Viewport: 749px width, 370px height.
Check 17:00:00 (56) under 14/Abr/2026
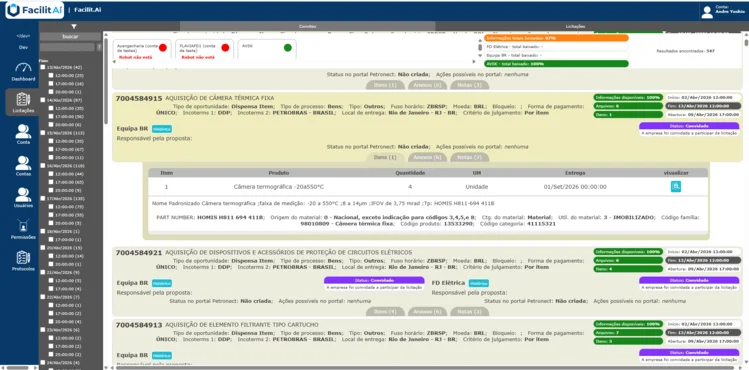pos(51,116)
